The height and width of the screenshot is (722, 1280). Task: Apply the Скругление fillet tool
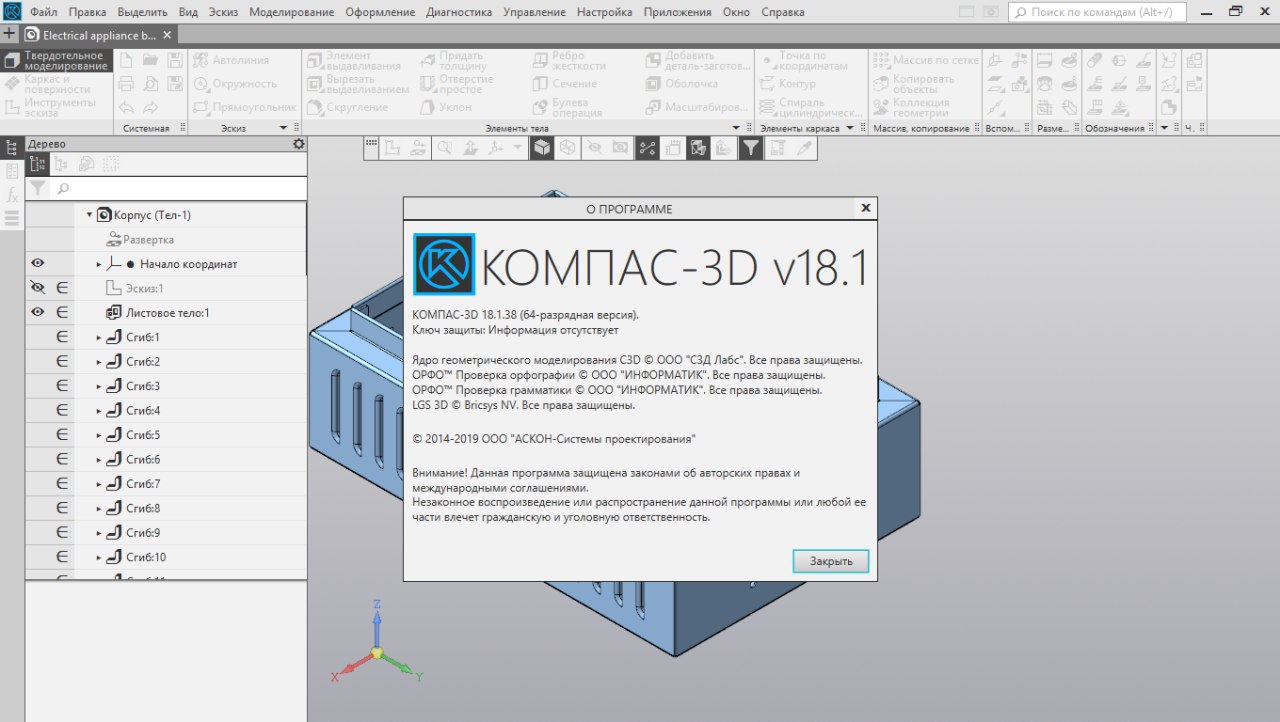coord(348,107)
